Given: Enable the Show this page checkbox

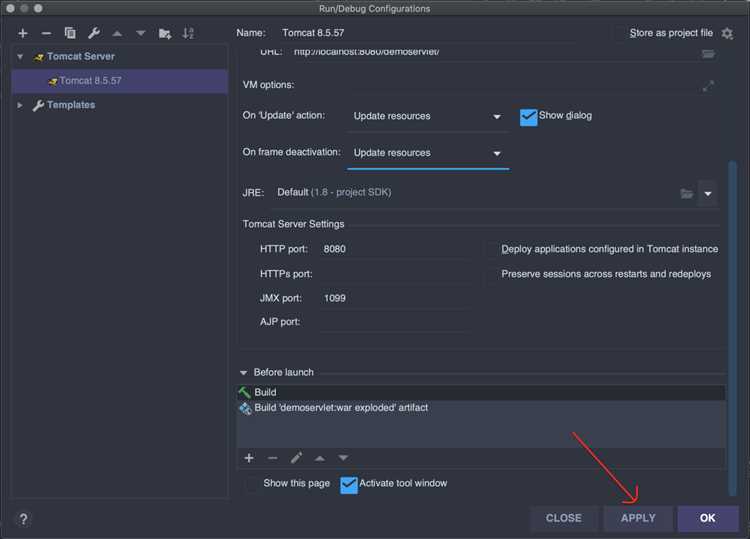Looking at the screenshot, I should tap(252, 484).
